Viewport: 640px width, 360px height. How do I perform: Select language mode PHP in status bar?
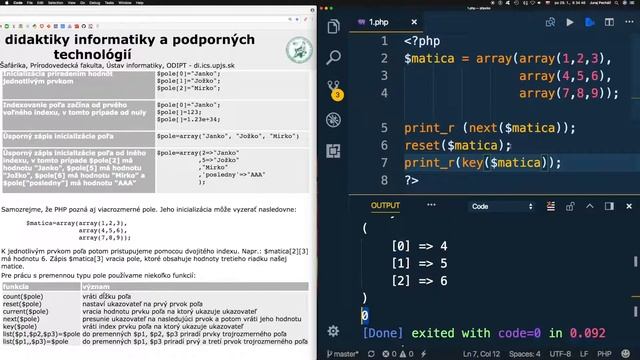604,353
